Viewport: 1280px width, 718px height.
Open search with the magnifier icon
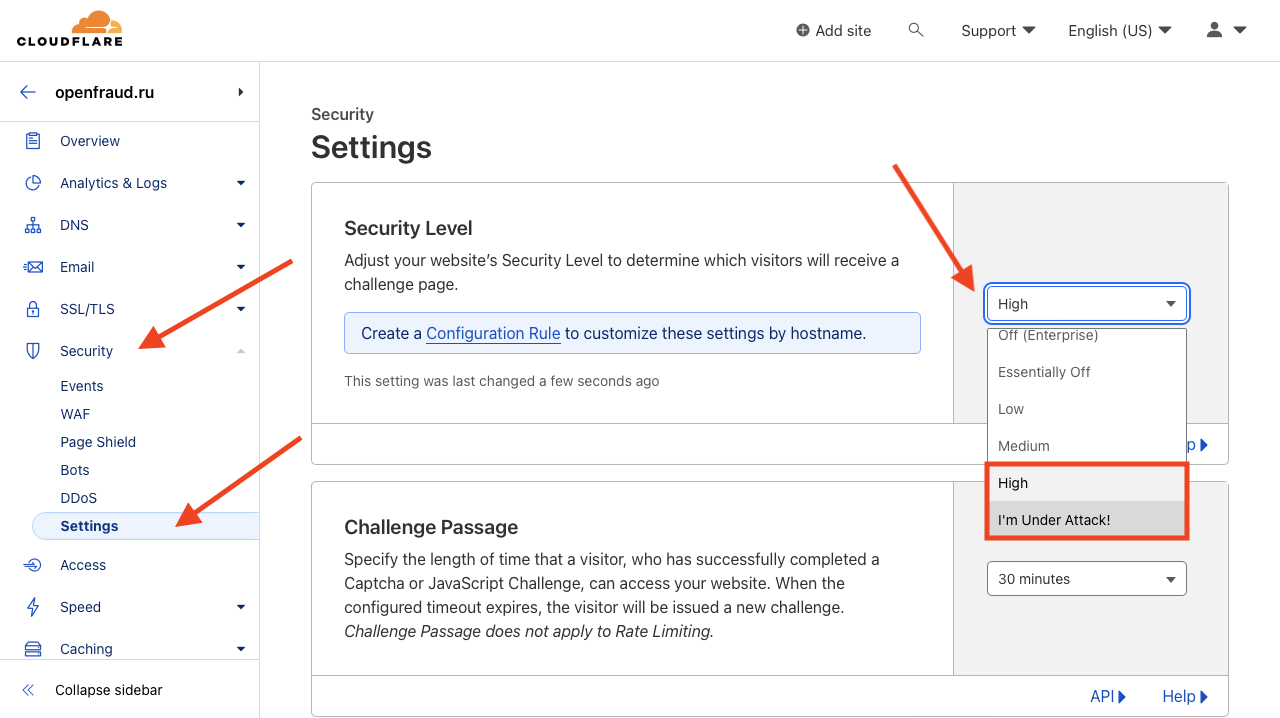coord(915,30)
